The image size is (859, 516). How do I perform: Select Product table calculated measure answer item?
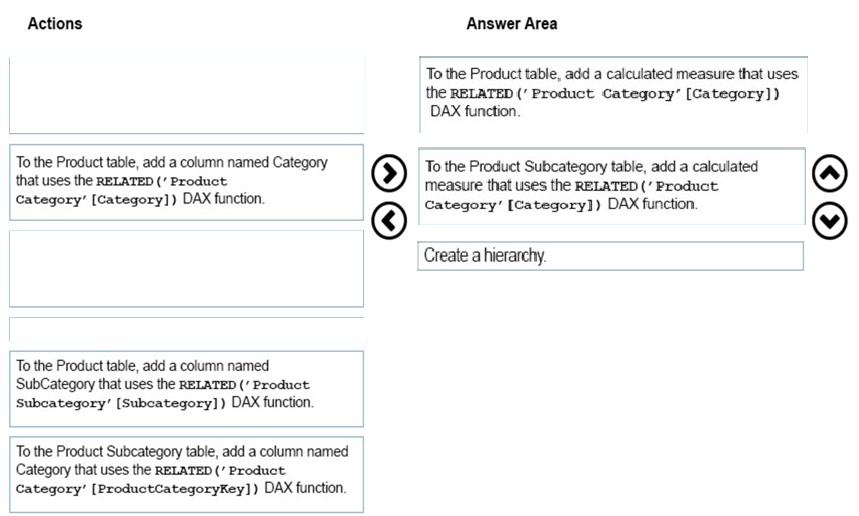click(613, 94)
